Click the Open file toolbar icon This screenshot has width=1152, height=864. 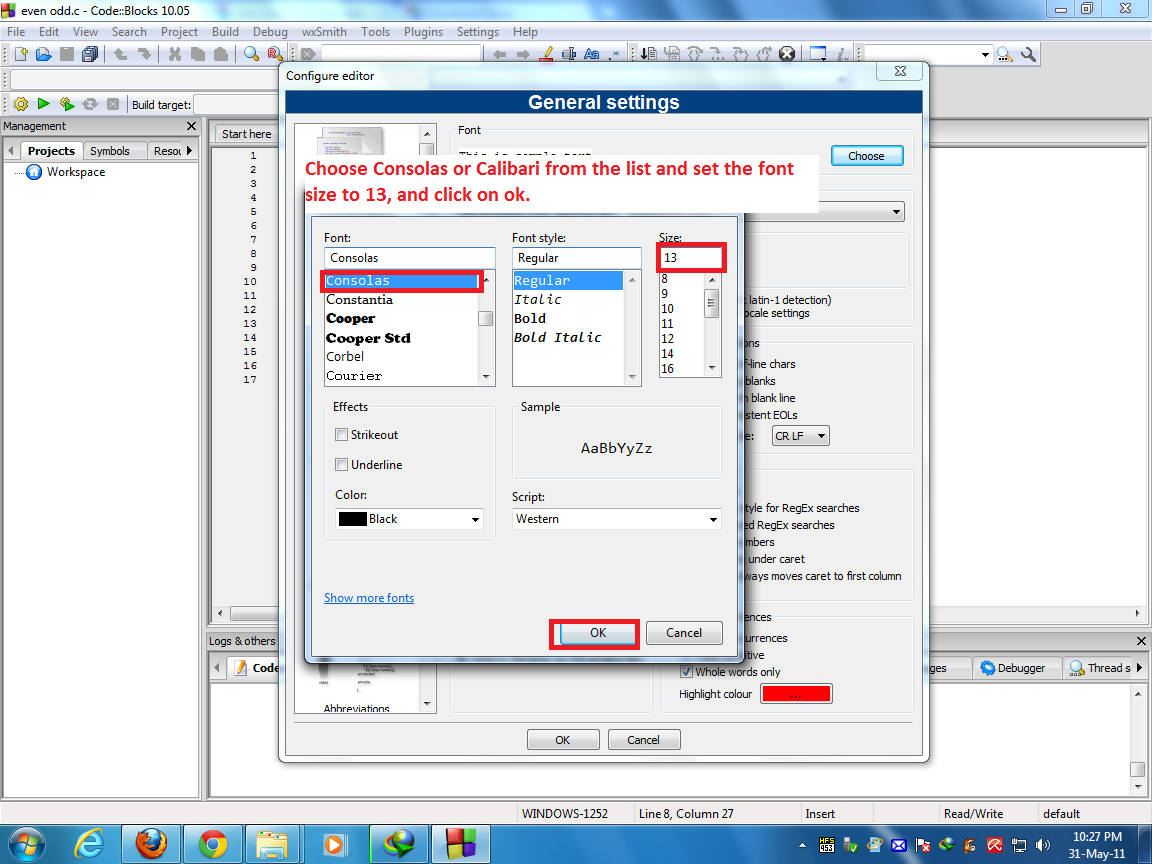pyautogui.click(x=43, y=54)
